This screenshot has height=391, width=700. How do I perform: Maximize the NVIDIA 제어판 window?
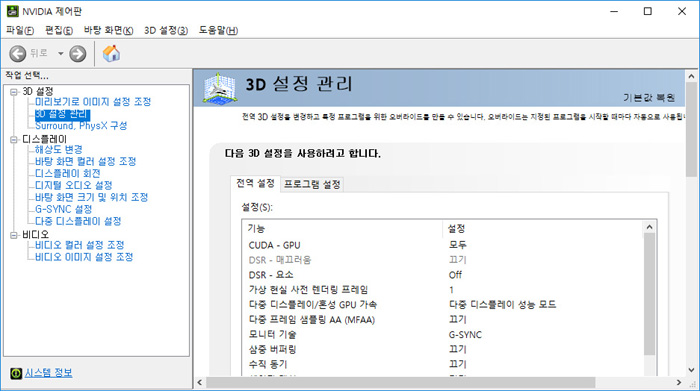click(x=648, y=12)
